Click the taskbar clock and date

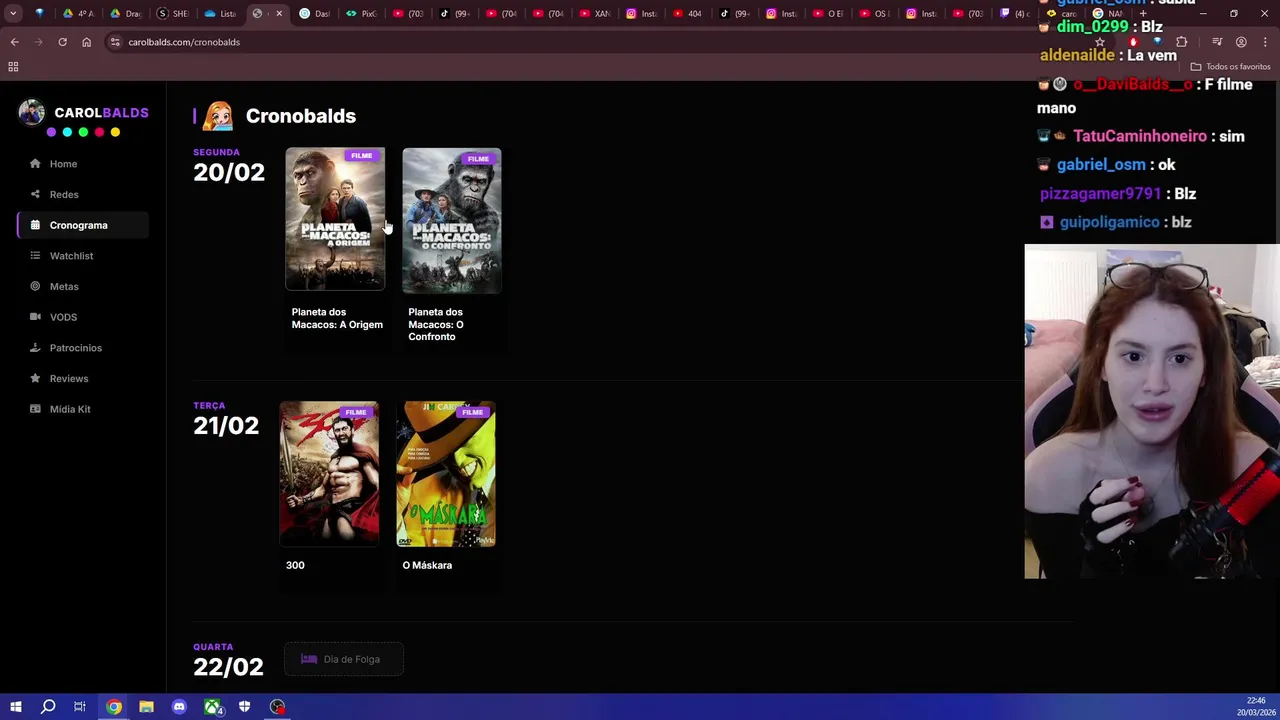pyautogui.click(x=1255, y=707)
